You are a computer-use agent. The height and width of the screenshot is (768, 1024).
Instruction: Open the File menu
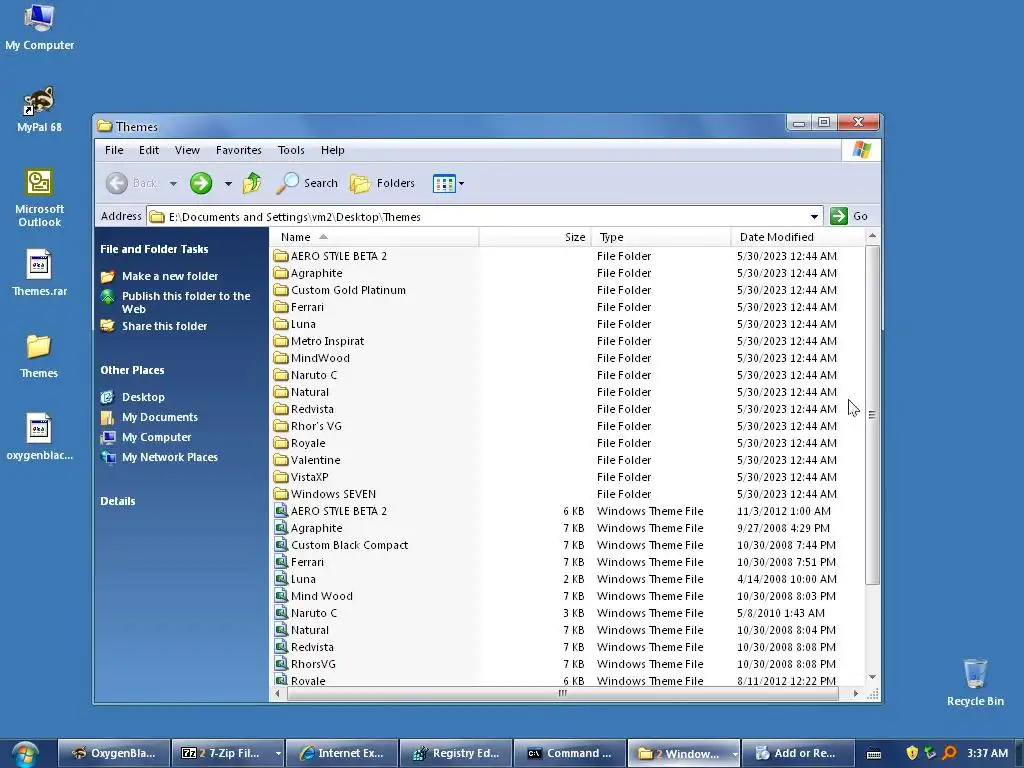[x=114, y=150]
